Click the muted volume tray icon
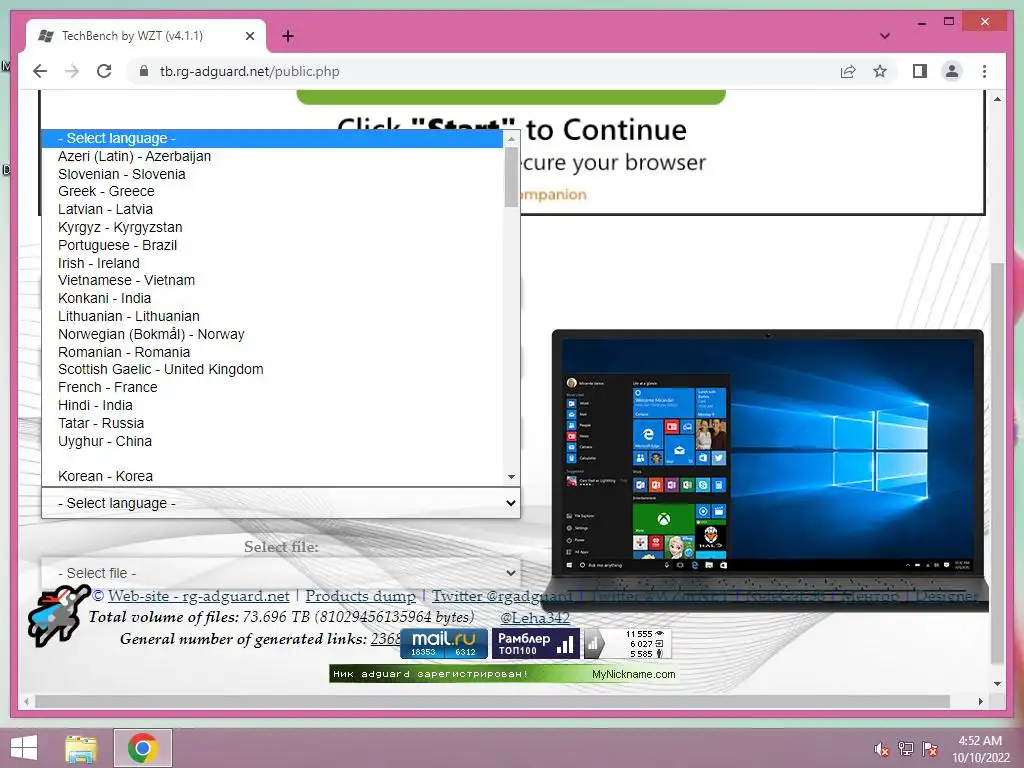 tap(882, 749)
